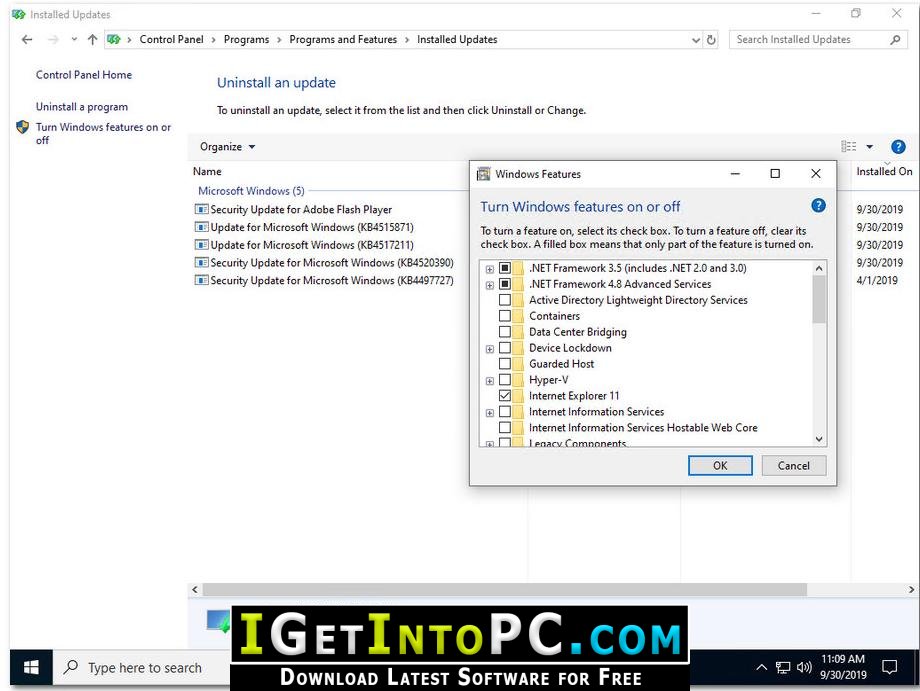
Task: Click the search magnifier in Search Installed Updates
Action: point(895,39)
